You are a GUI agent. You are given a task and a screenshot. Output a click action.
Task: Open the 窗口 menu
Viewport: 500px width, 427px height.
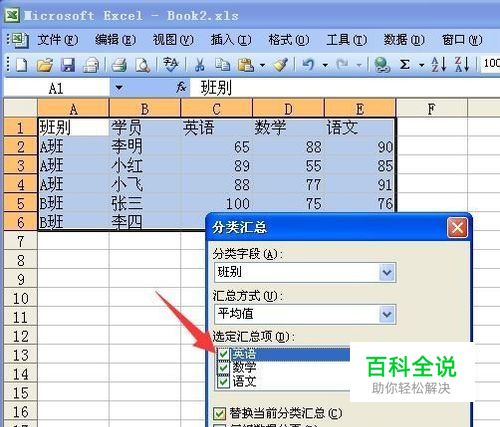pyautogui.click(x=462, y=40)
